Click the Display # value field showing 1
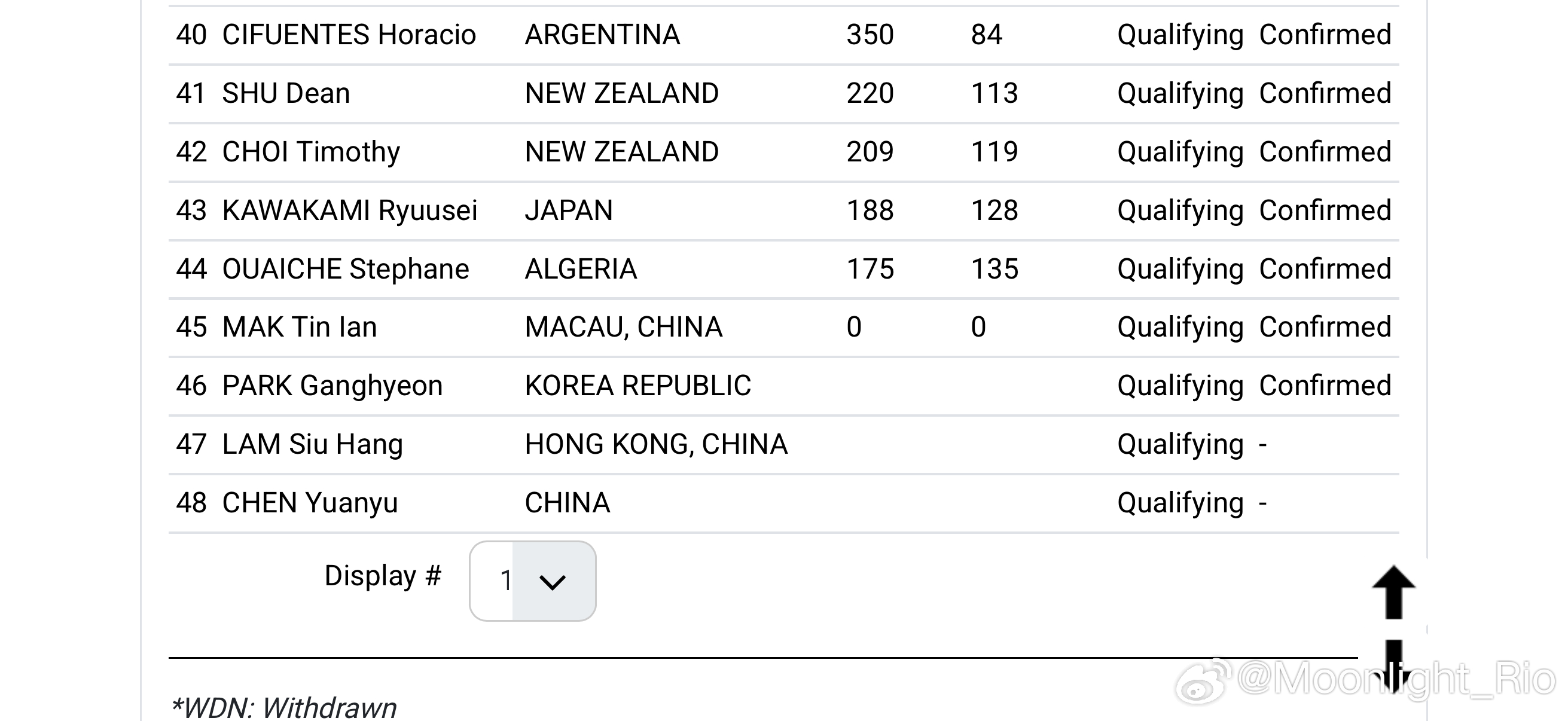Screen dimensions: 1568x721 point(533,581)
